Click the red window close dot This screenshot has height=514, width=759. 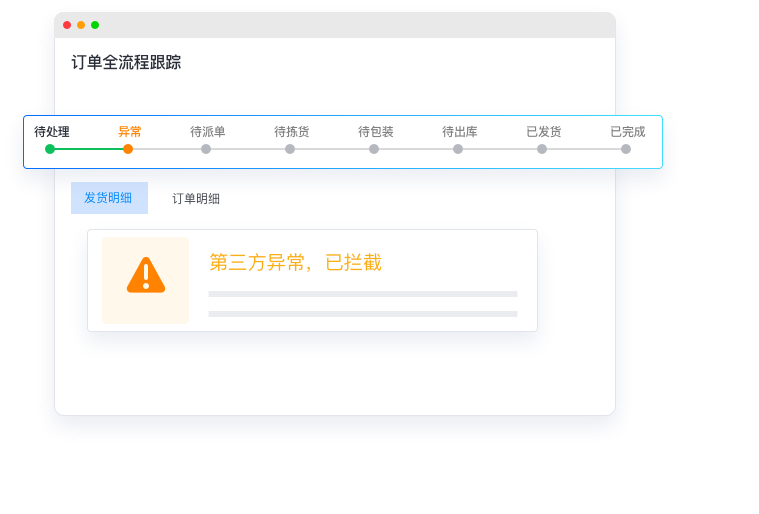(67, 25)
